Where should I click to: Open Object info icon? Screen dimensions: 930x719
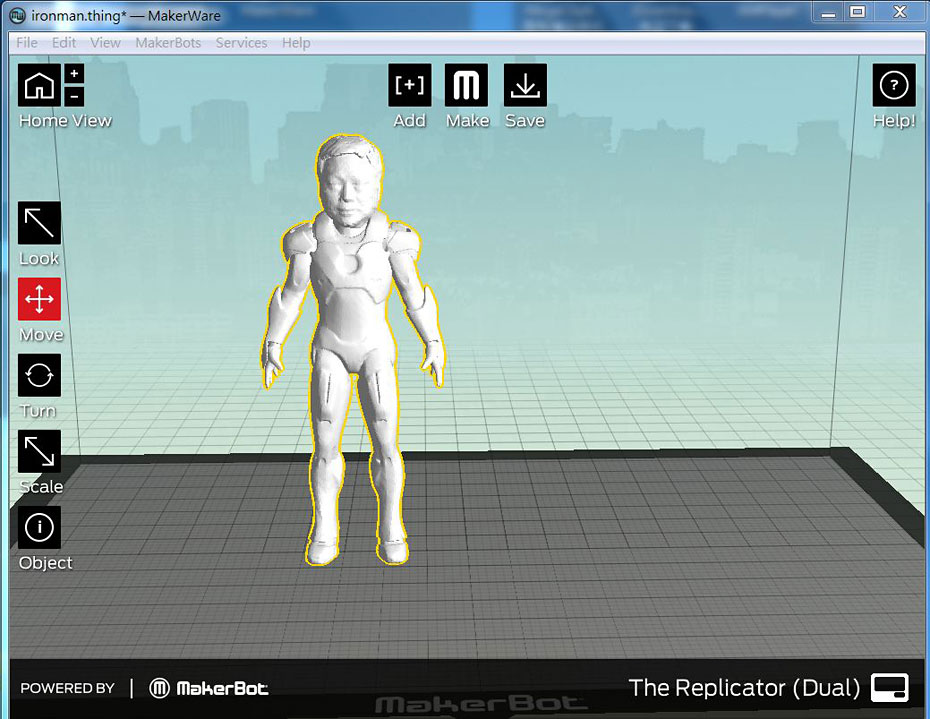(x=39, y=527)
